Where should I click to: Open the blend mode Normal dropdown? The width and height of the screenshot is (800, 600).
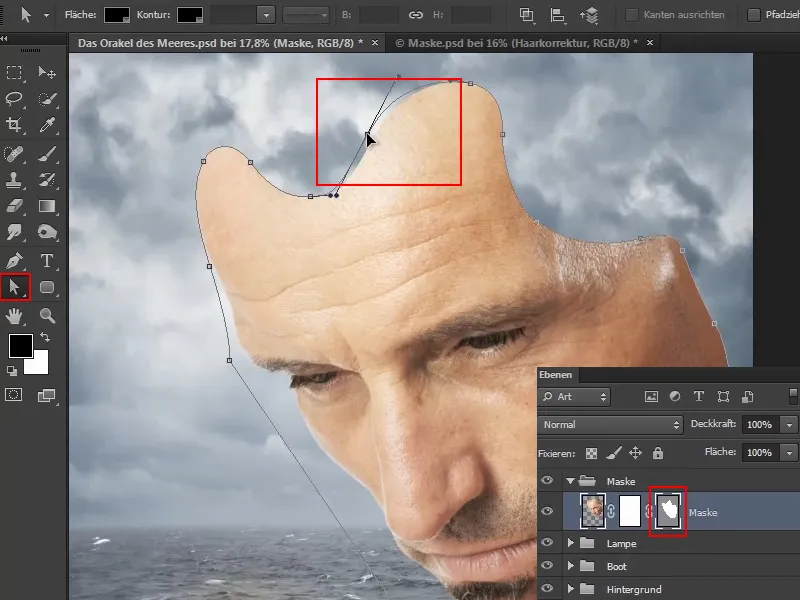coord(610,424)
